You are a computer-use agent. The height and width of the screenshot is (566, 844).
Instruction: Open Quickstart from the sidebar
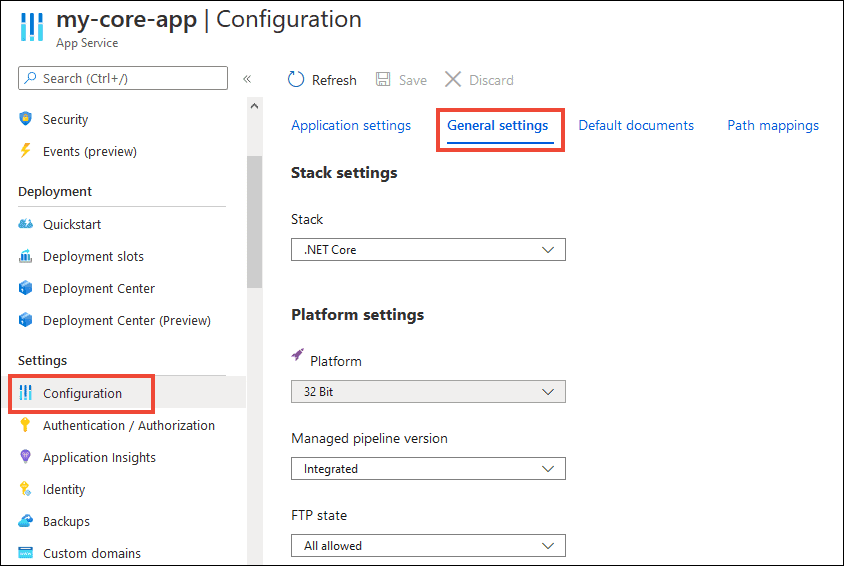[72, 224]
